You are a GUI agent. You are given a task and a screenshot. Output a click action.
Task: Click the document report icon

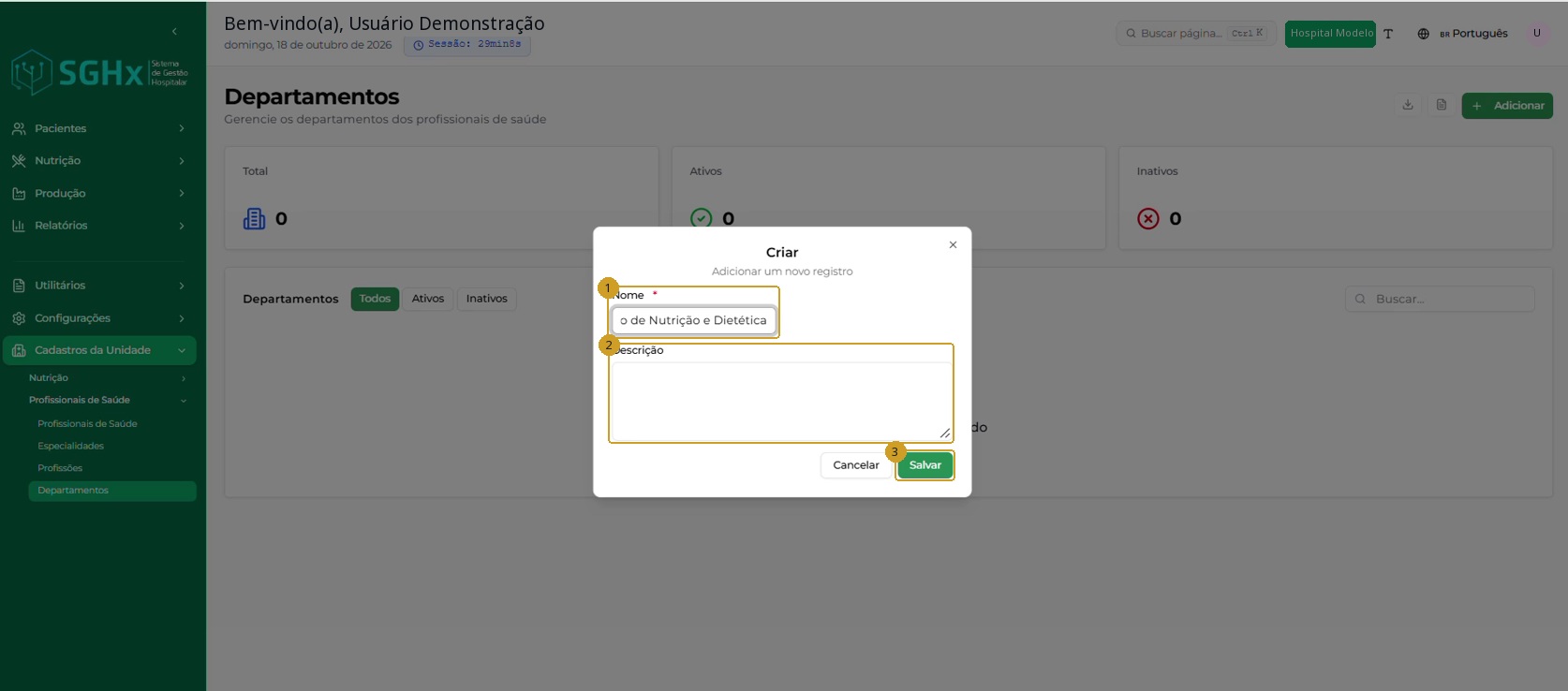click(1442, 105)
